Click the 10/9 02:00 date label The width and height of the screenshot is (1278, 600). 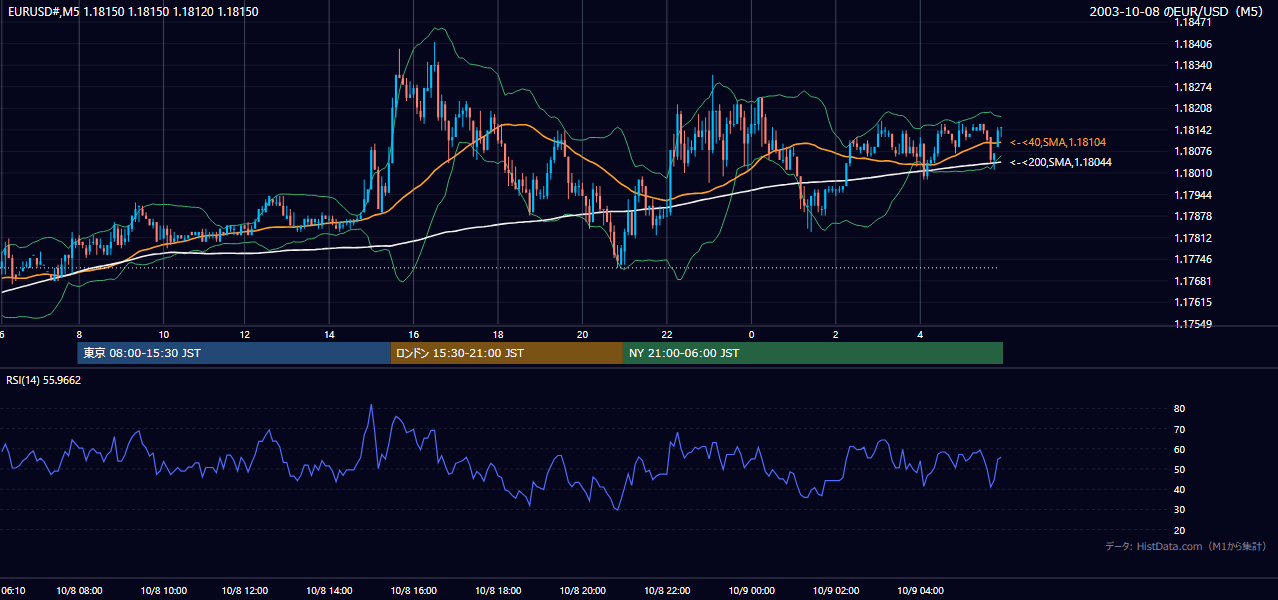(x=835, y=591)
